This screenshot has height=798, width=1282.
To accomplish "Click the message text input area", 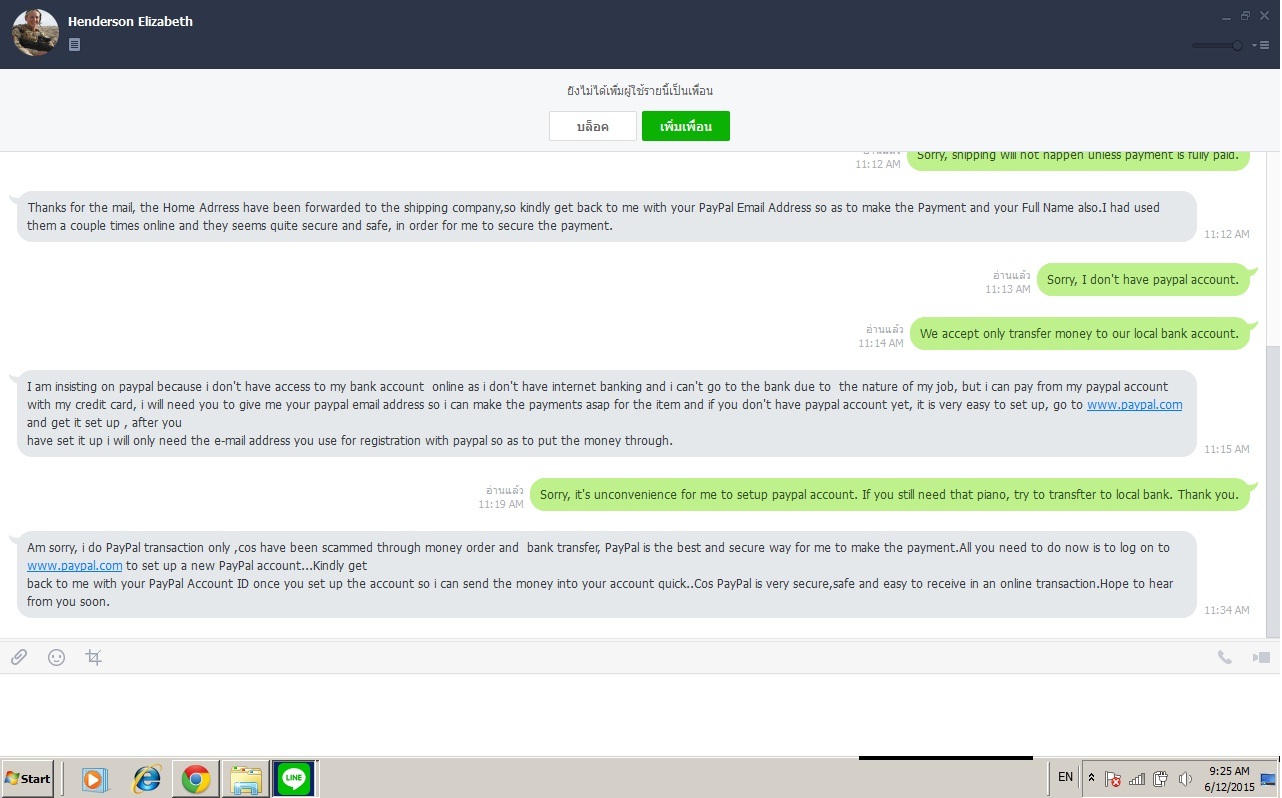I will point(640,714).
